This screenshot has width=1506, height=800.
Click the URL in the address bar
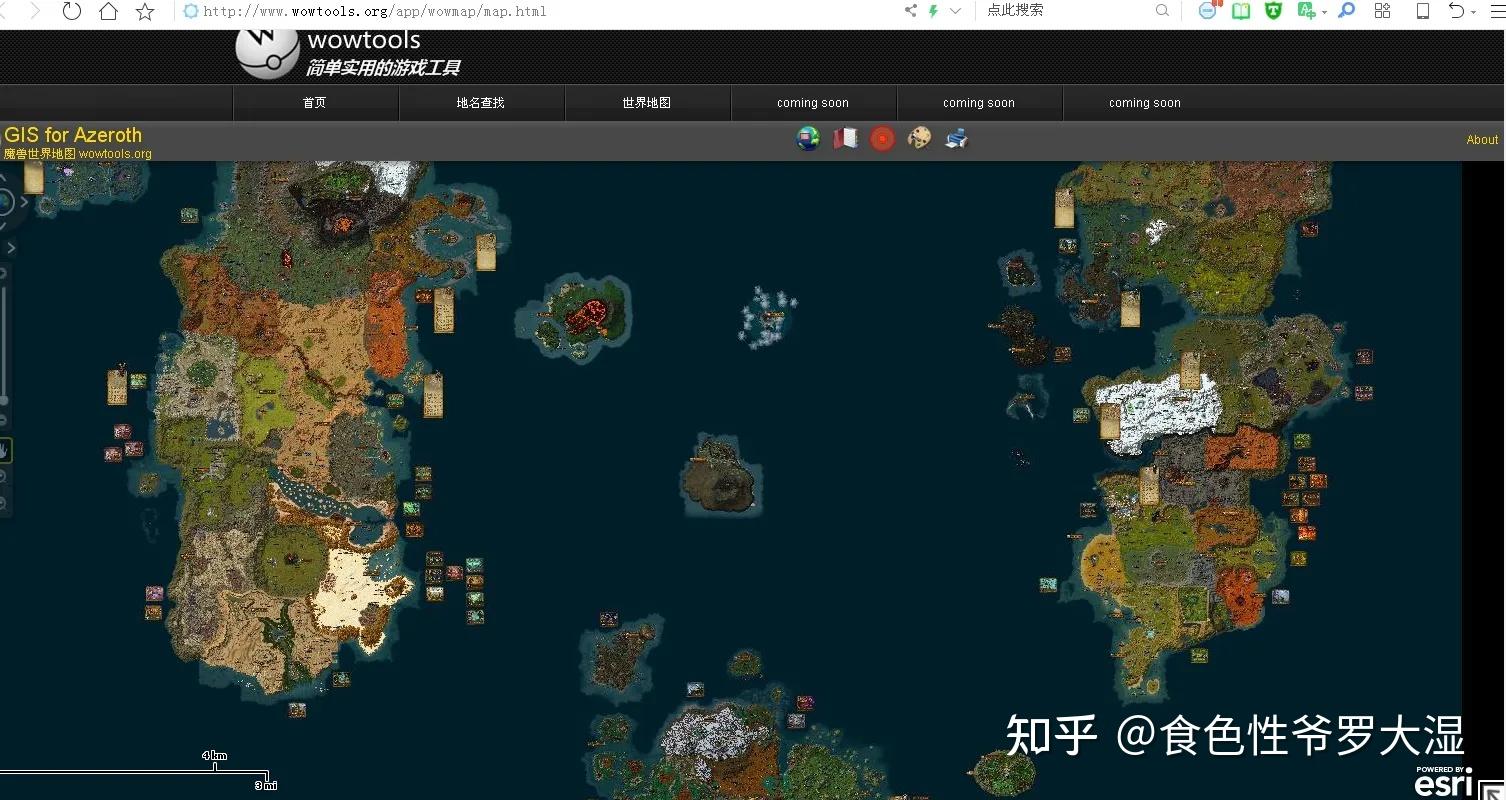[374, 11]
